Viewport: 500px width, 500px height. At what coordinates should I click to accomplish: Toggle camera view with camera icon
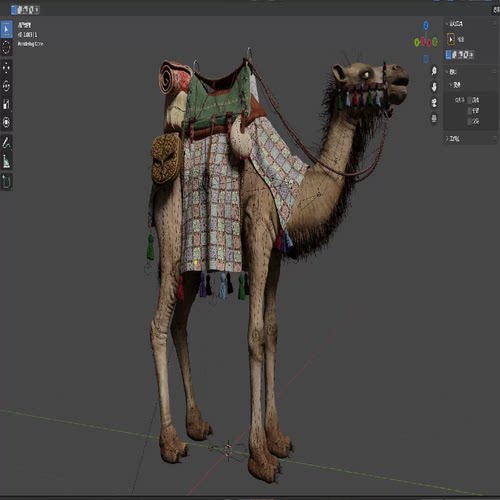(434, 103)
